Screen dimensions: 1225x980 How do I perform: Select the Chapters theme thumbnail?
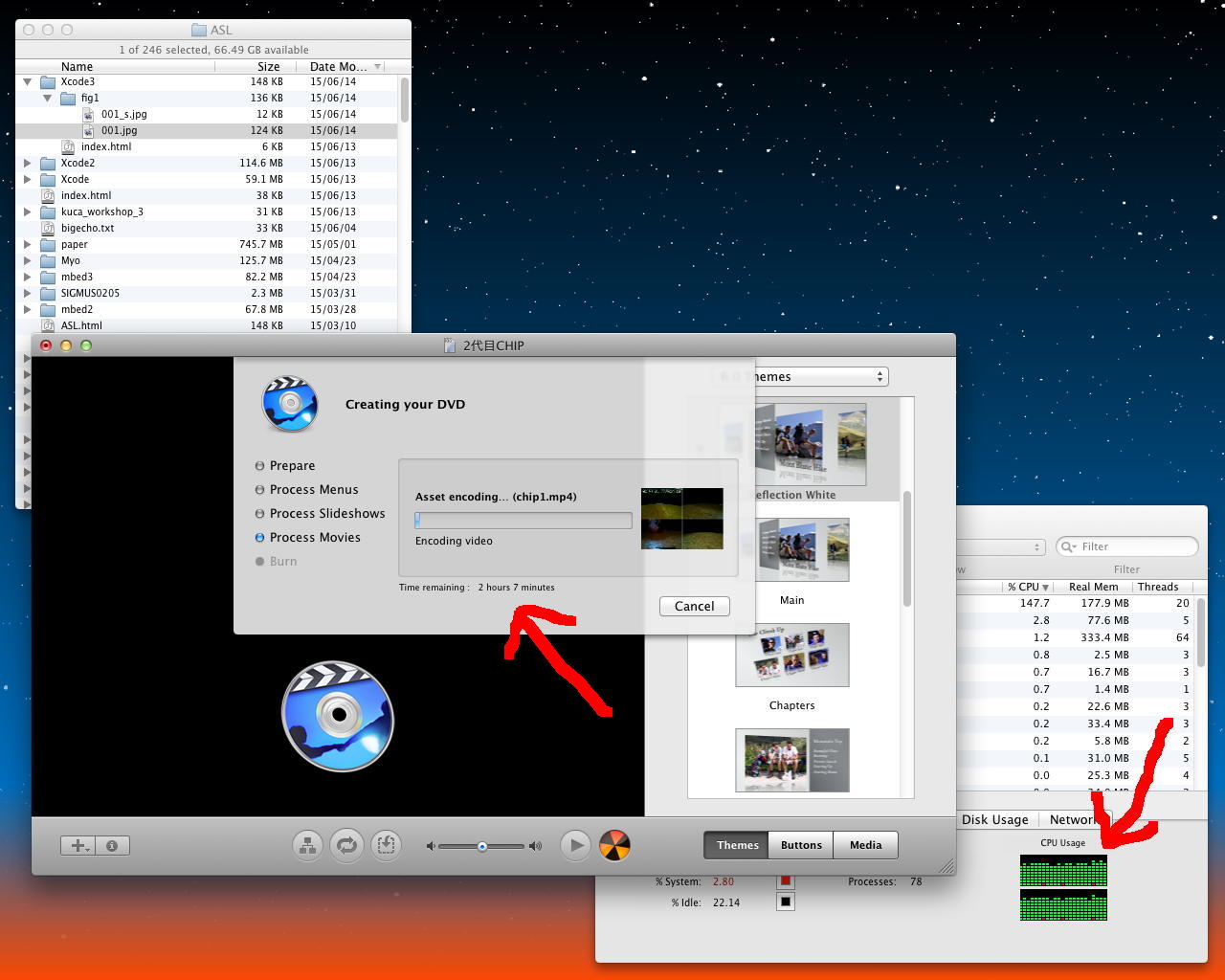pos(792,656)
